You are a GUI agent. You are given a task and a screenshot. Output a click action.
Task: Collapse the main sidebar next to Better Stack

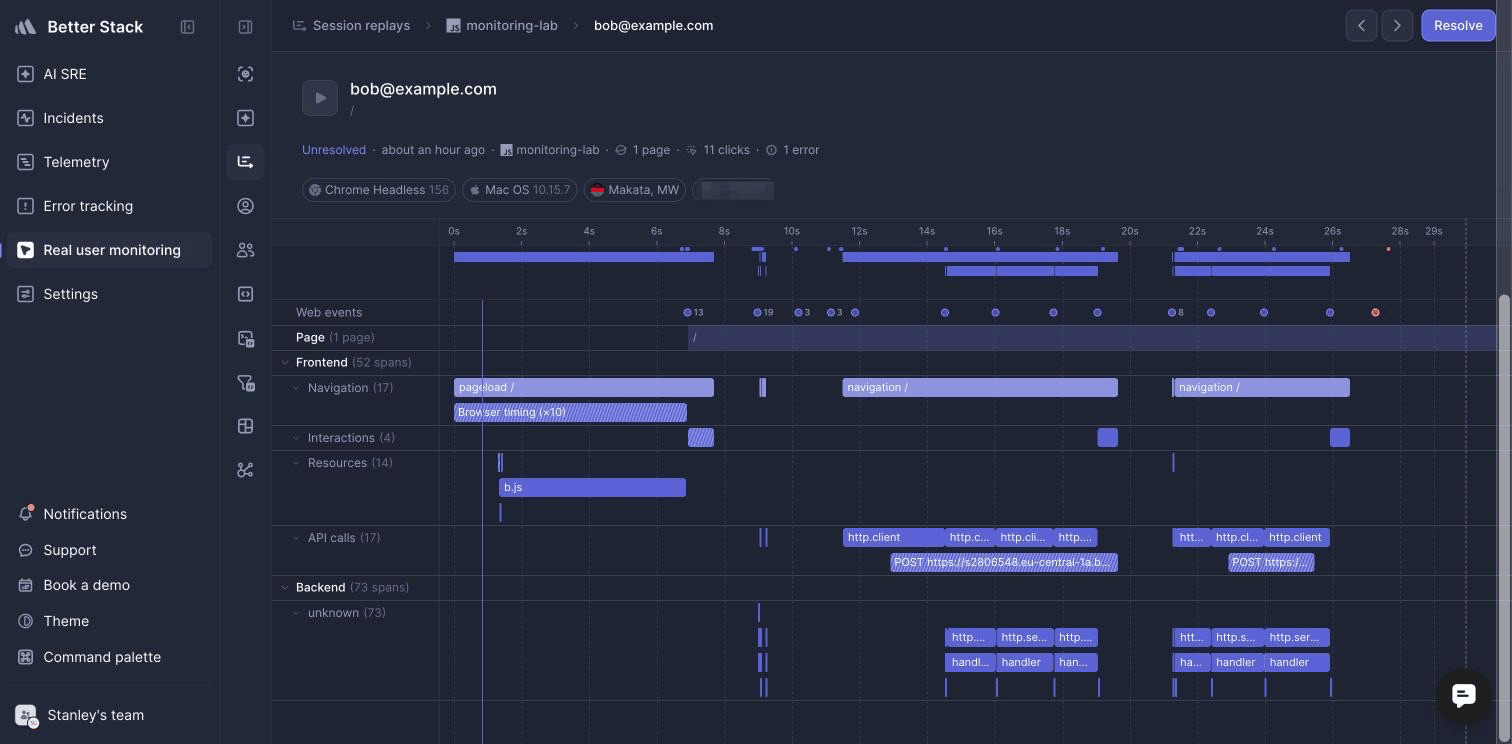[x=187, y=27]
